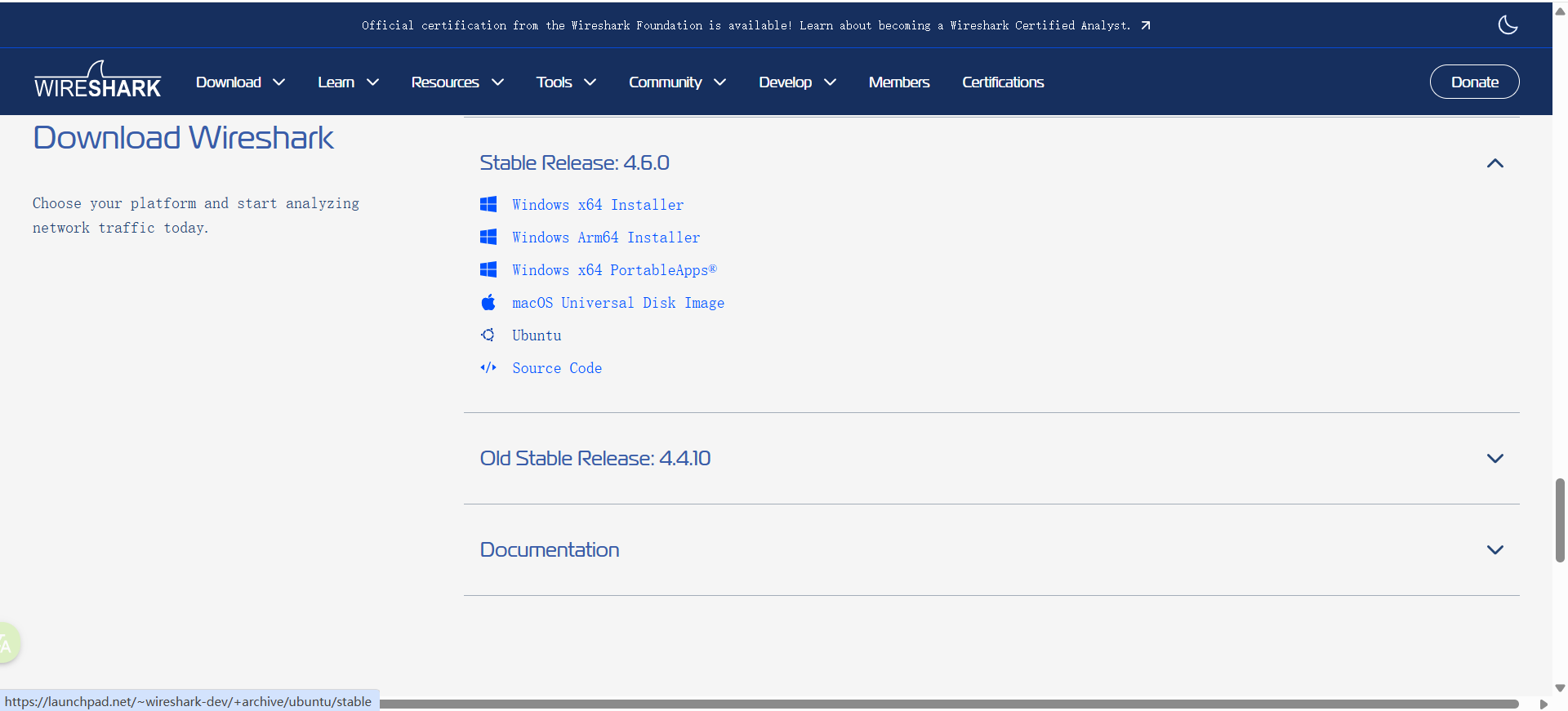
Task: Collapse the Stable Release 4.6.0 section
Action: click(1494, 163)
